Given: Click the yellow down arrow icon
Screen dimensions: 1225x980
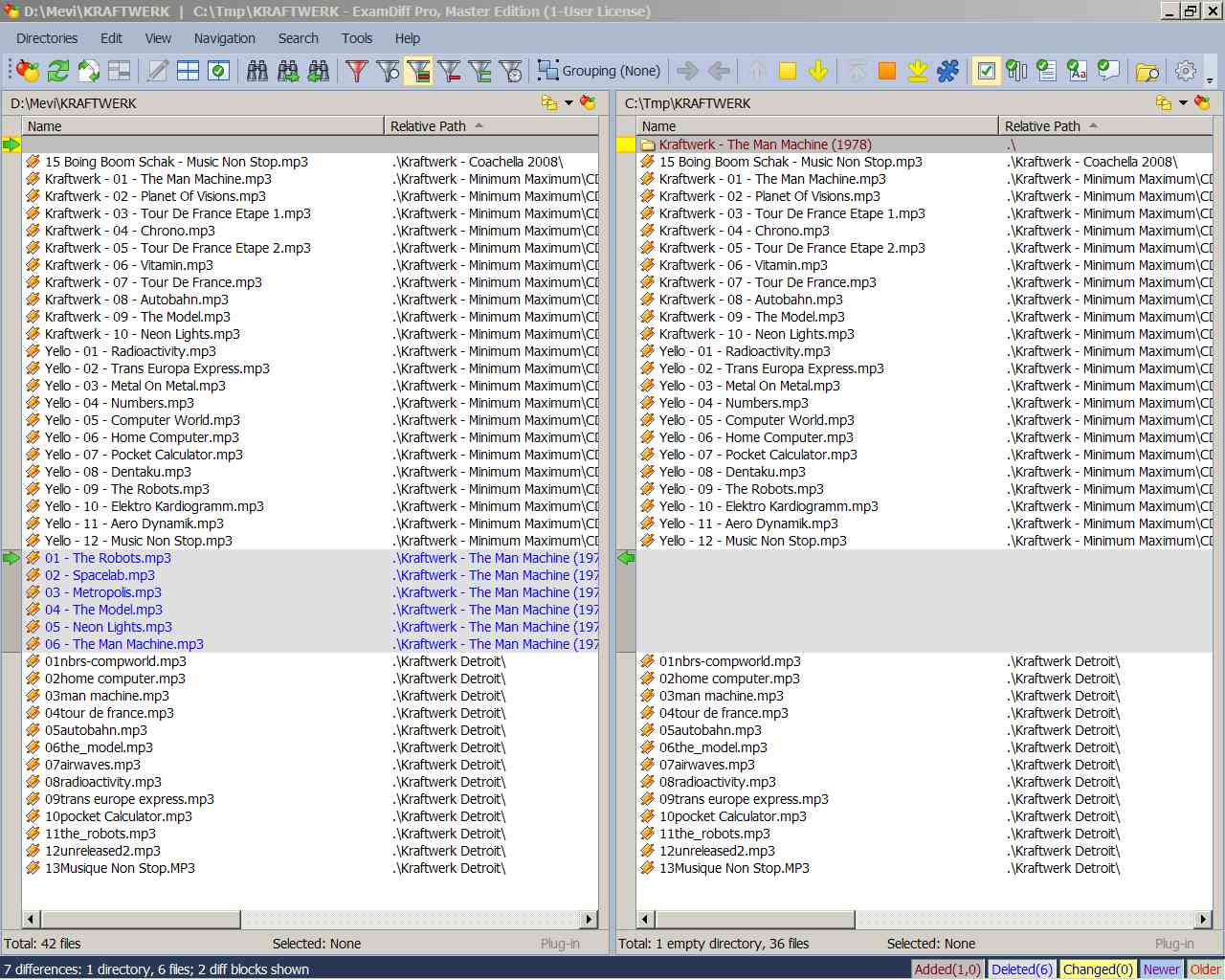Looking at the screenshot, I should click(x=818, y=71).
